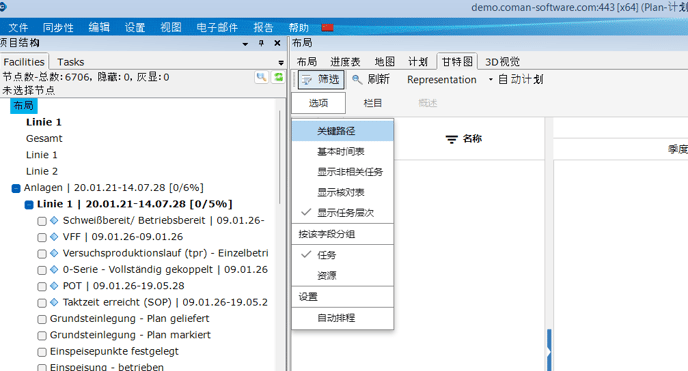The image size is (688, 371).
Task: Select 资源 grouping menu entry
Action: pos(342,276)
